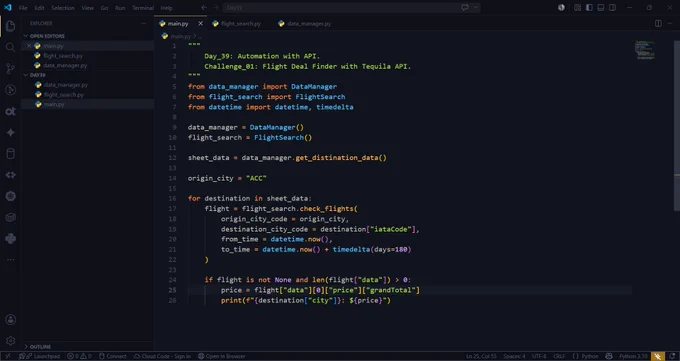Change file encoding via UTF-8
The width and height of the screenshot is (680, 361).
click(x=539, y=356)
